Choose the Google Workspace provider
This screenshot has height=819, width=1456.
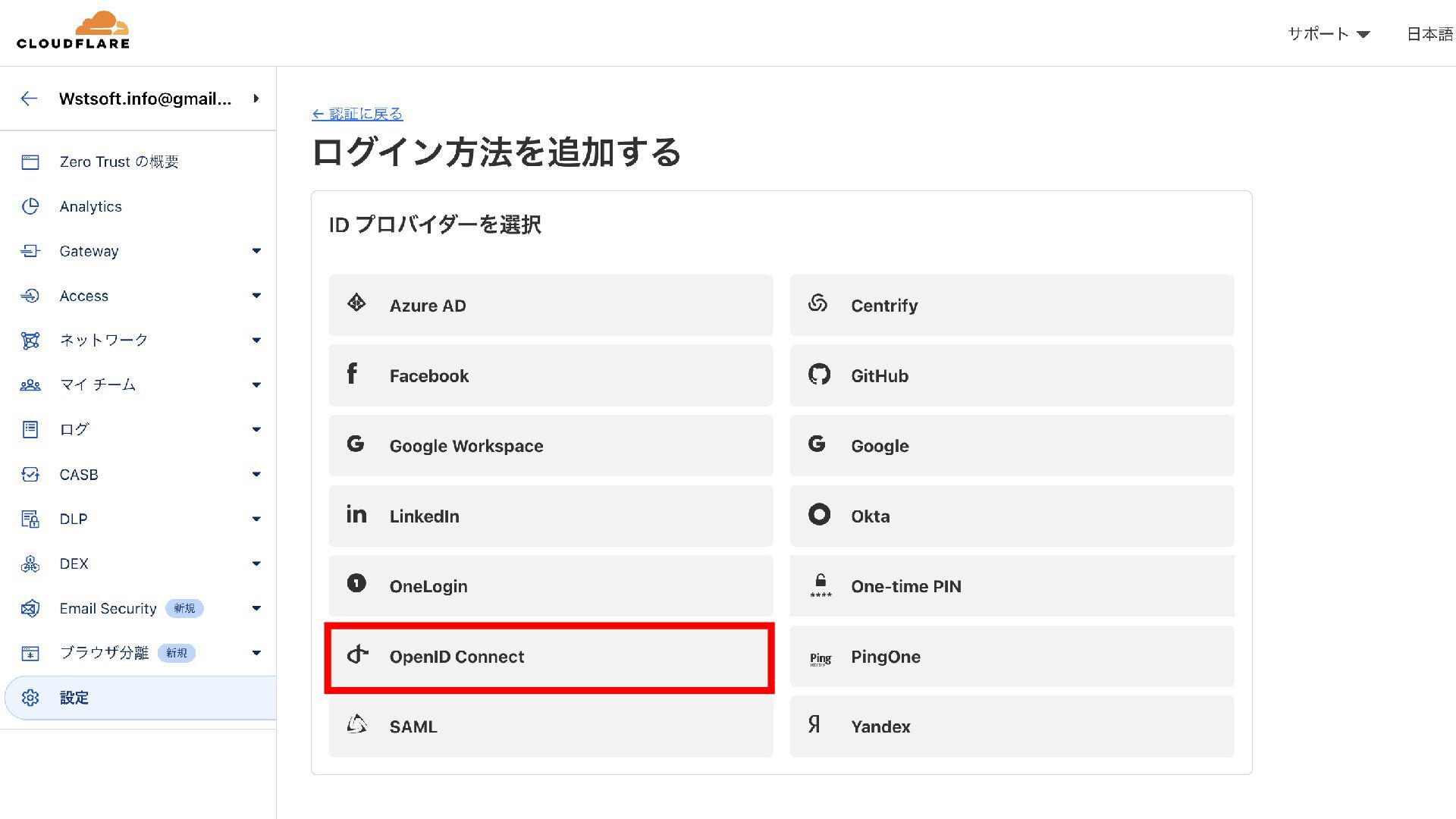pos(551,446)
